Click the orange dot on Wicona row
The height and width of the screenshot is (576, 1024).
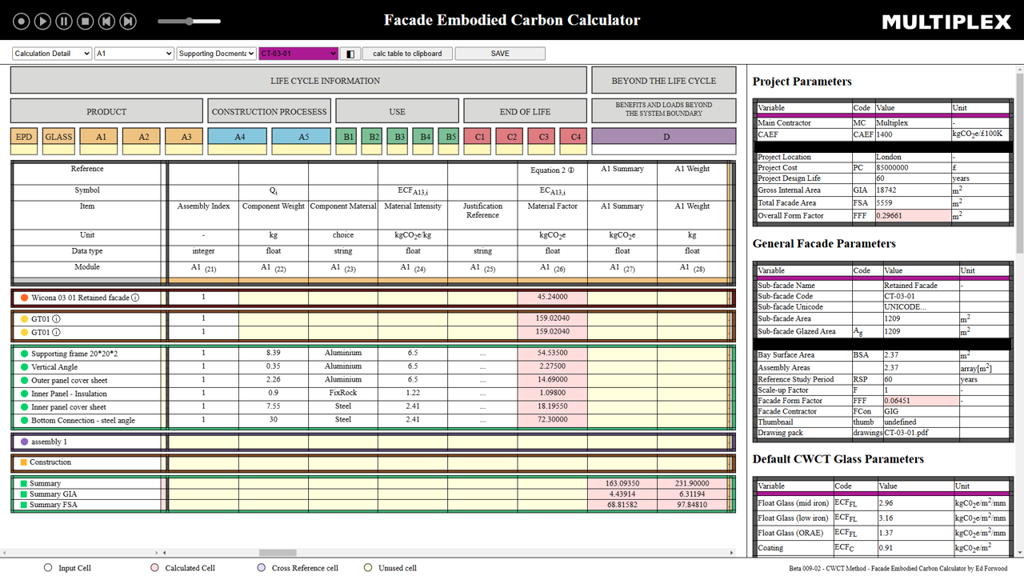[24, 298]
